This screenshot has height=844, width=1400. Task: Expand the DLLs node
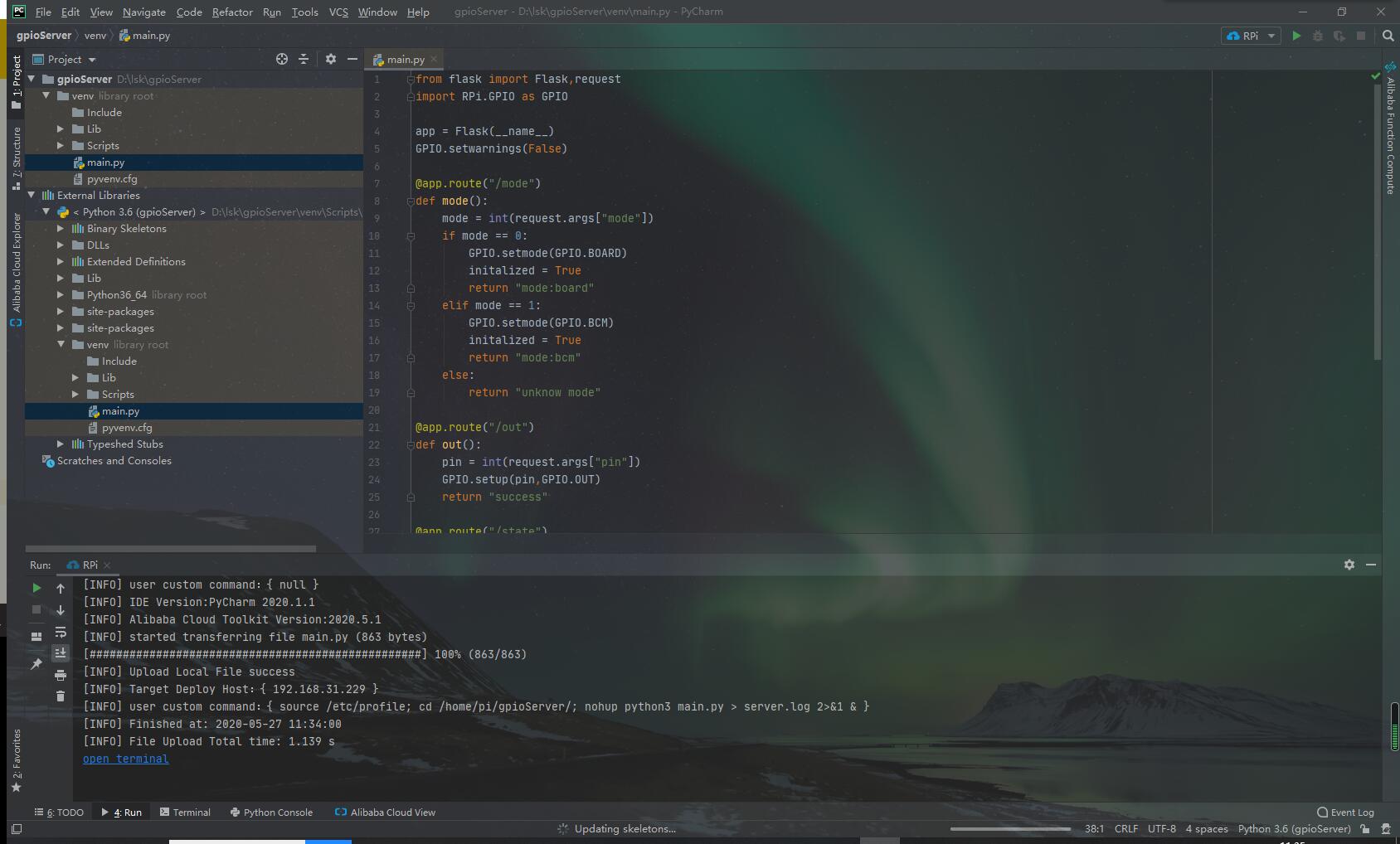coord(61,245)
